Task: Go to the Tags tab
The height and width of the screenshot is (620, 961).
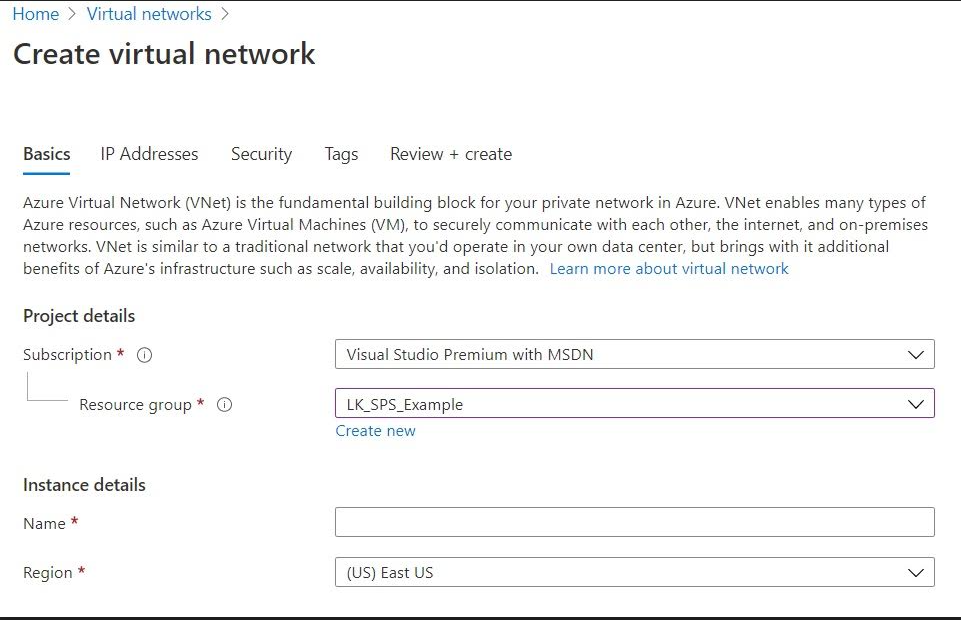Action: (x=341, y=154)
